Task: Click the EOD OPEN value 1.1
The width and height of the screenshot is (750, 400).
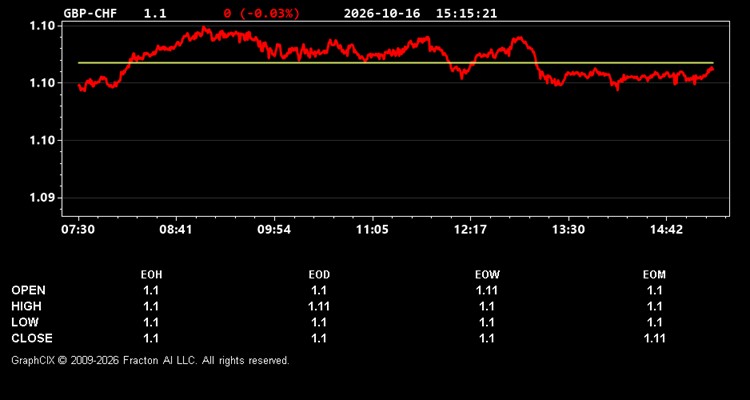Action: pos(319,290)
